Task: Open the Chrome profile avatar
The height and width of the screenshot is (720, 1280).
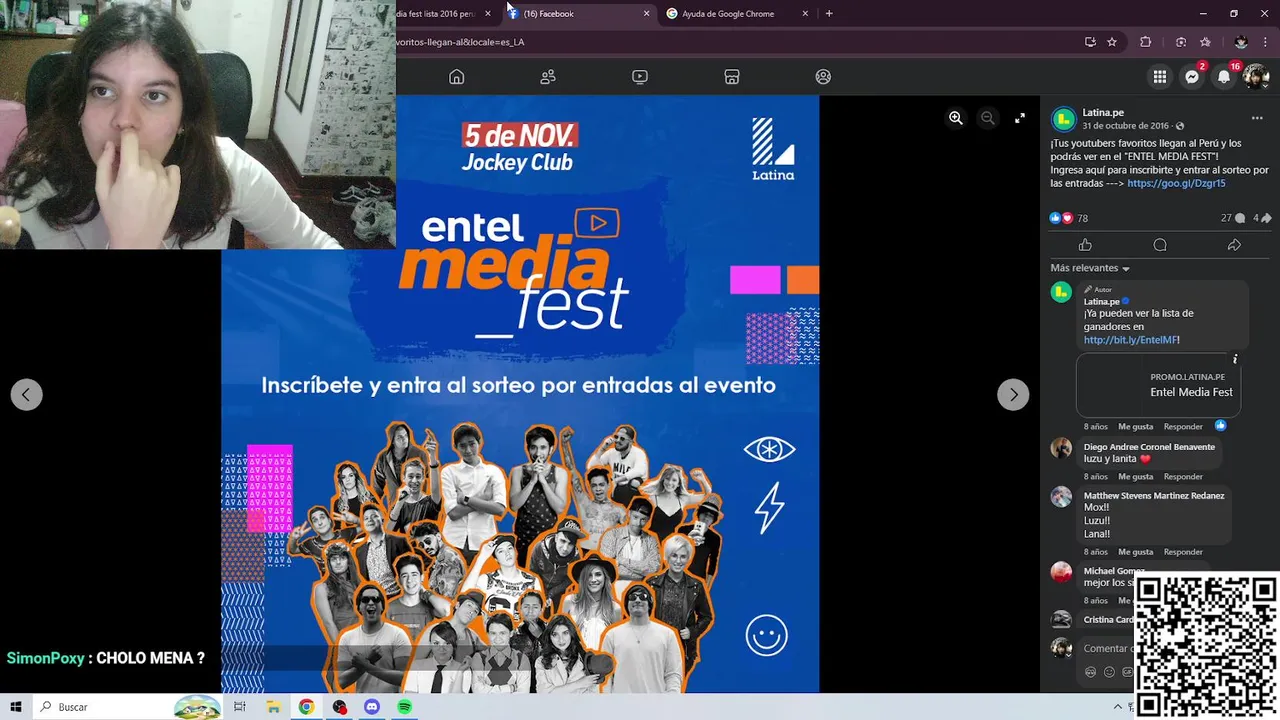Action: click(x=1241, y=42)
